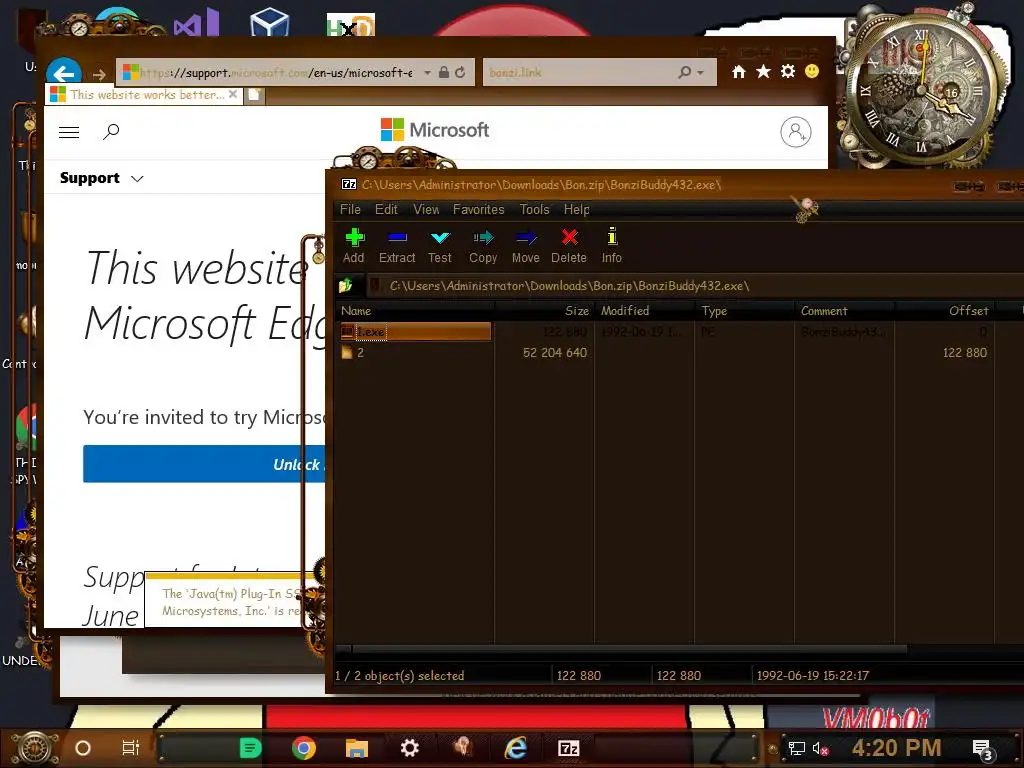Sort by the Name column header
1024x768 pixels.
click(416, 311)
